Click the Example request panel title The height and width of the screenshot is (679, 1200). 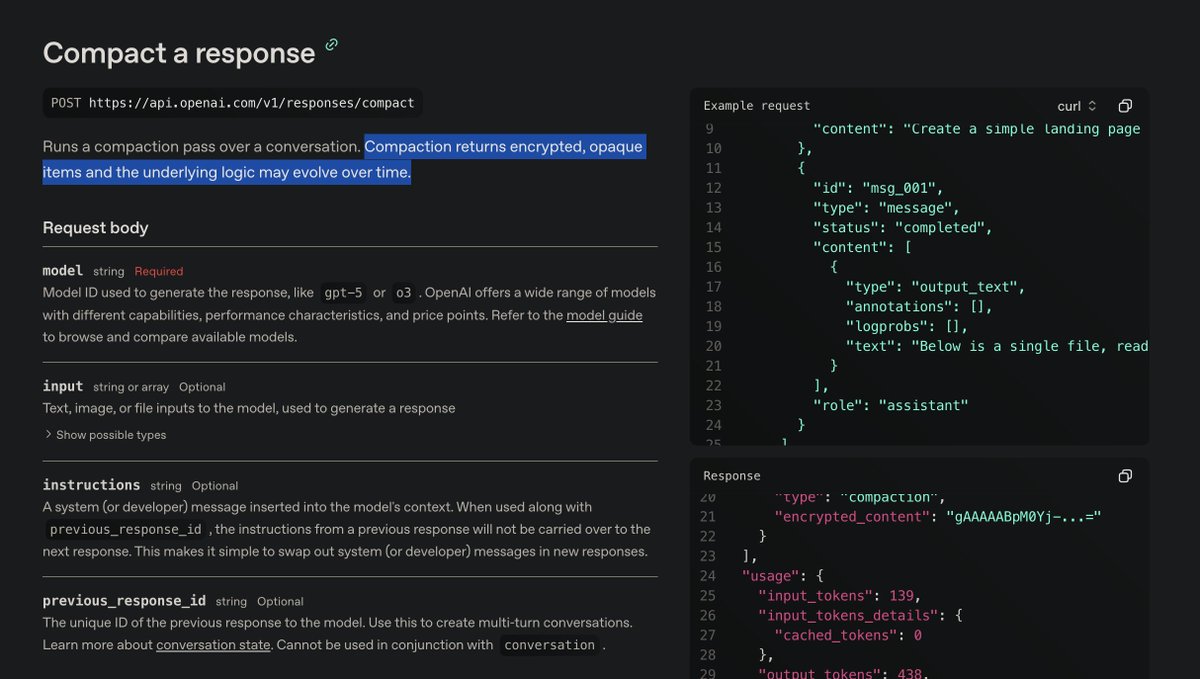click(757, 106)
